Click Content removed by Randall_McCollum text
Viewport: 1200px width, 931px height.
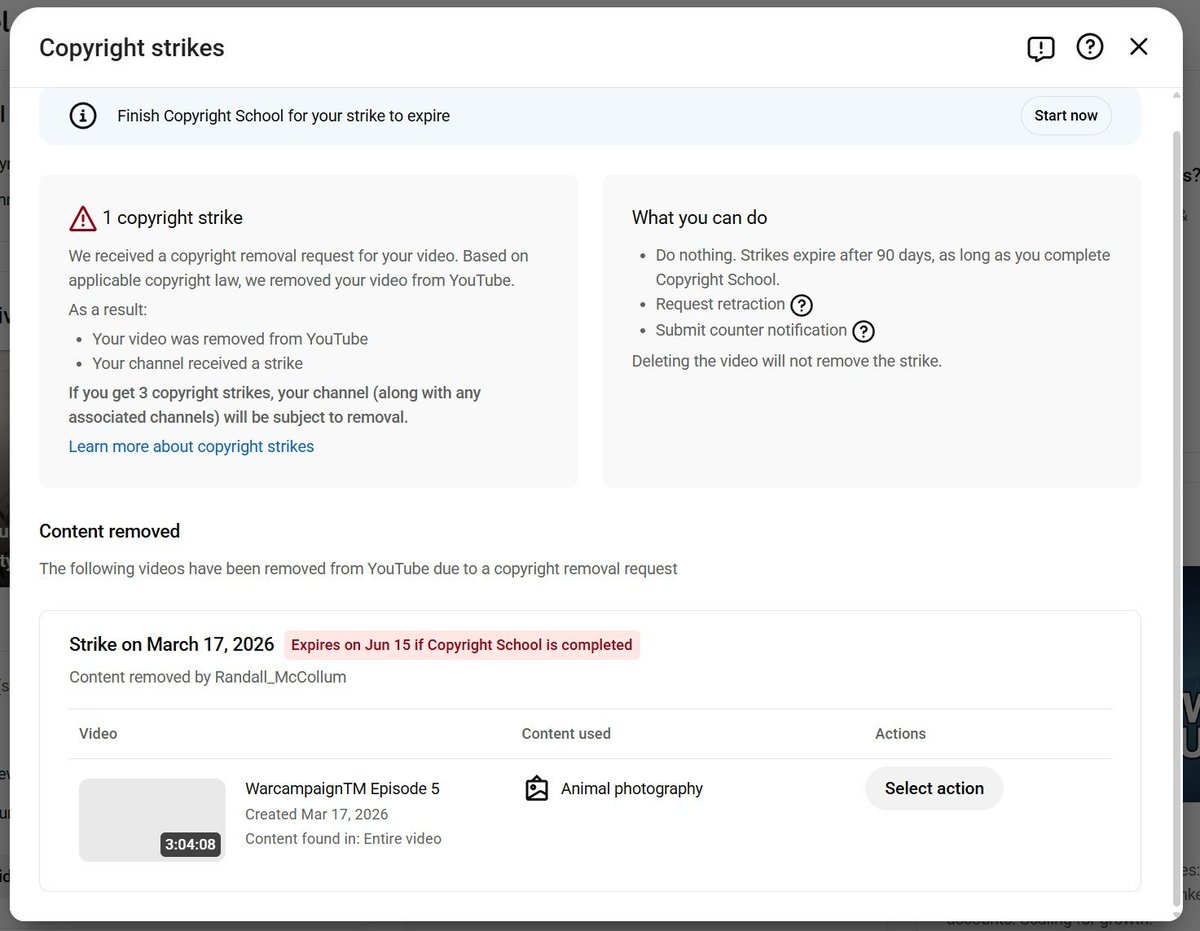(x=208, y=677)
